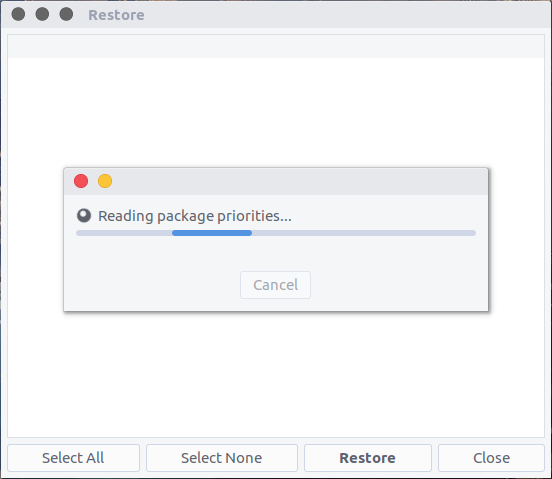The image size is (552, 479).
Task: Close the progress dialog with red button
Action: [81, 181]
